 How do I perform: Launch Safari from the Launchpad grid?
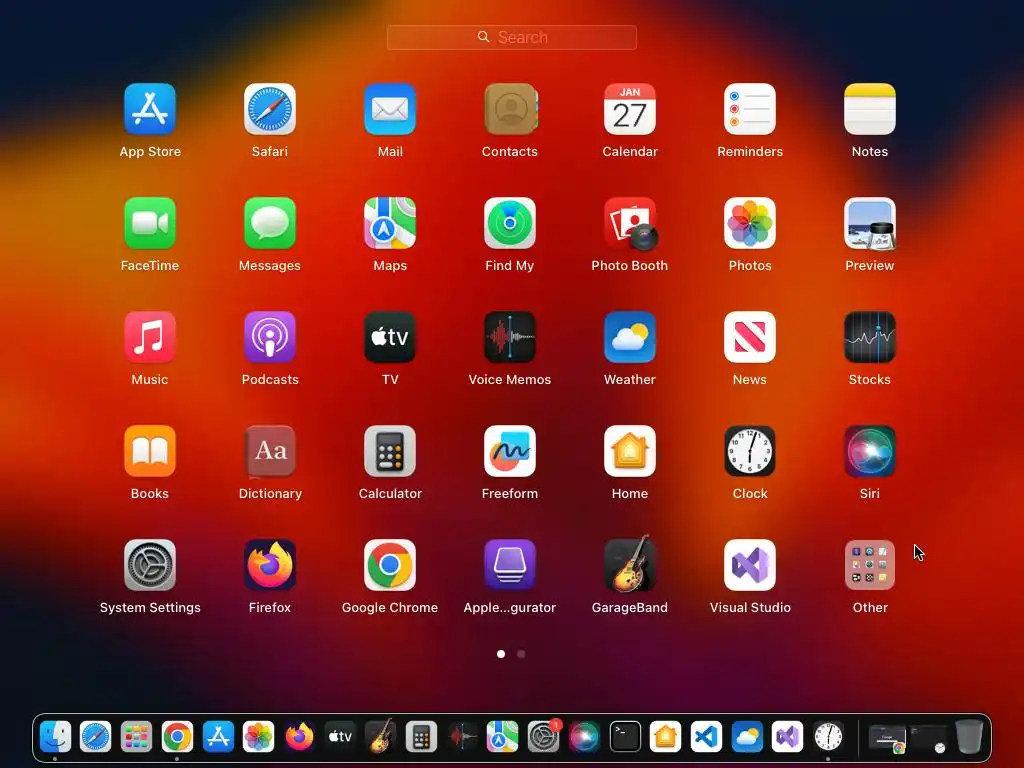(x=270, y=109)
